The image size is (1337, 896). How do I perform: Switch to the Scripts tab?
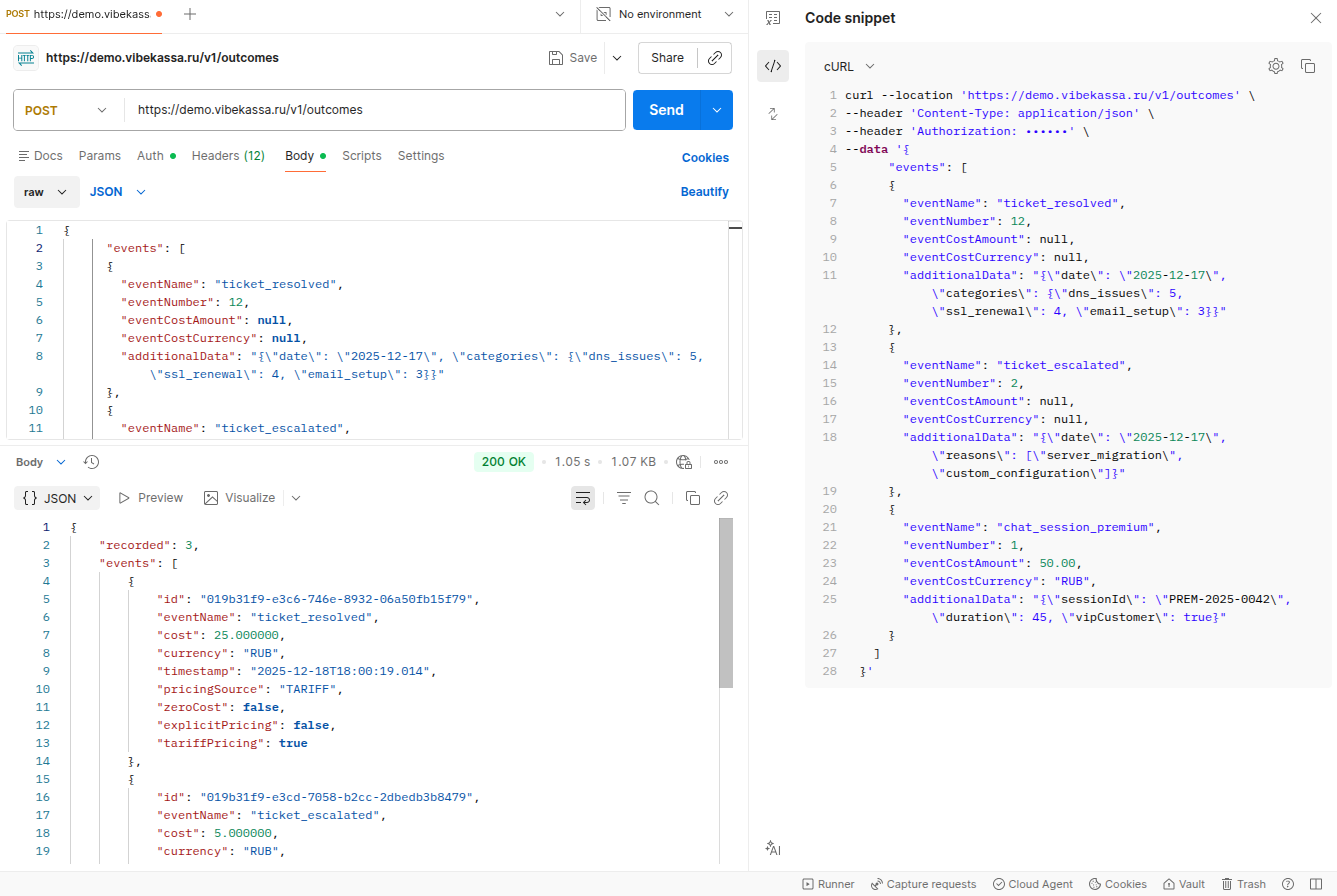tap(362, 156)
